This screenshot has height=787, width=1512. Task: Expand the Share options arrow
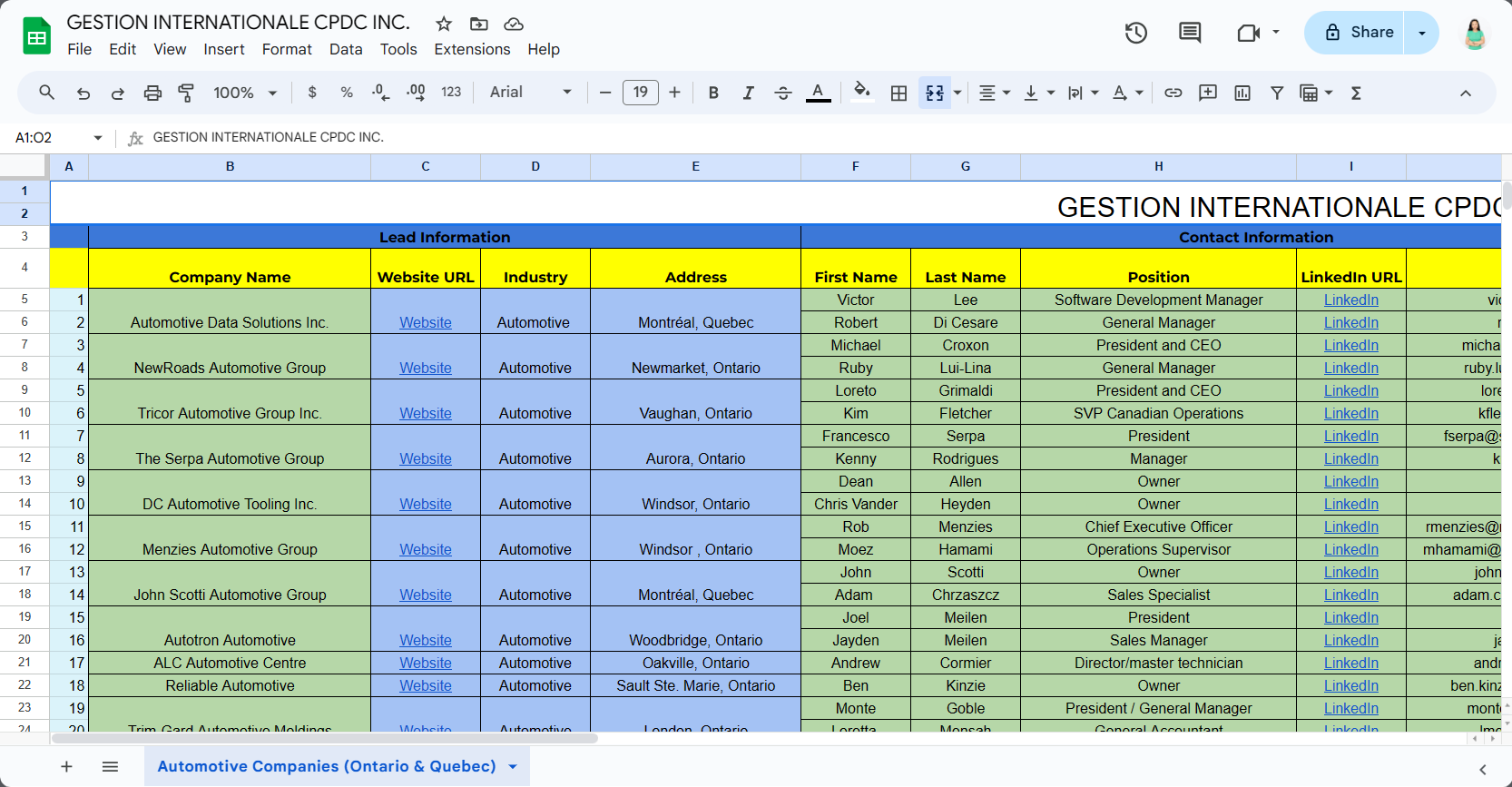click(x=1422, y=33)
